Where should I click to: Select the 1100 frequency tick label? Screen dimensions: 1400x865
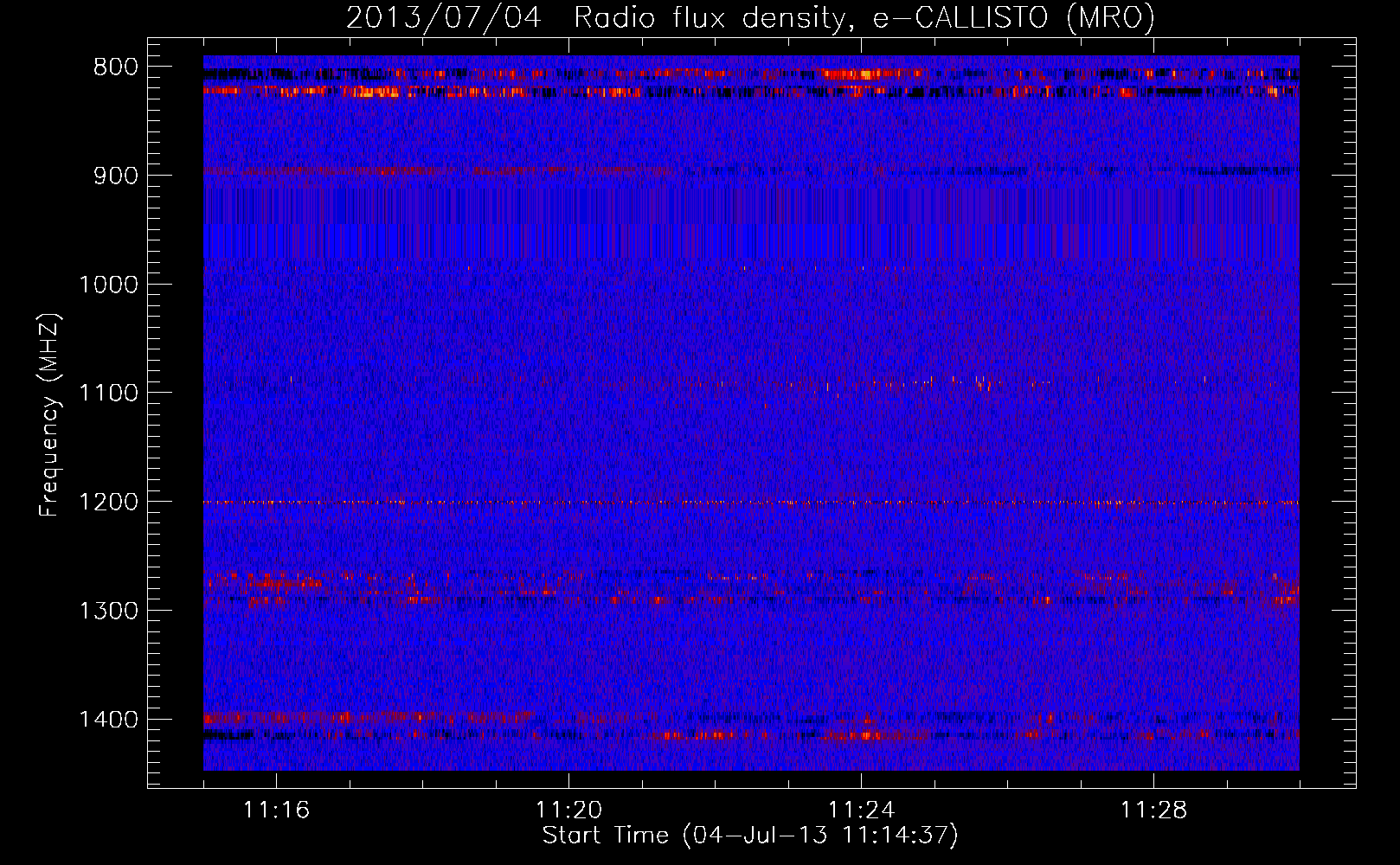[108, 394]
